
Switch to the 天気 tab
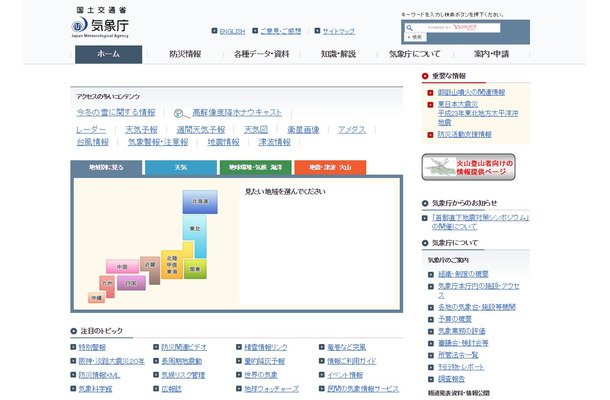(180, 167)
